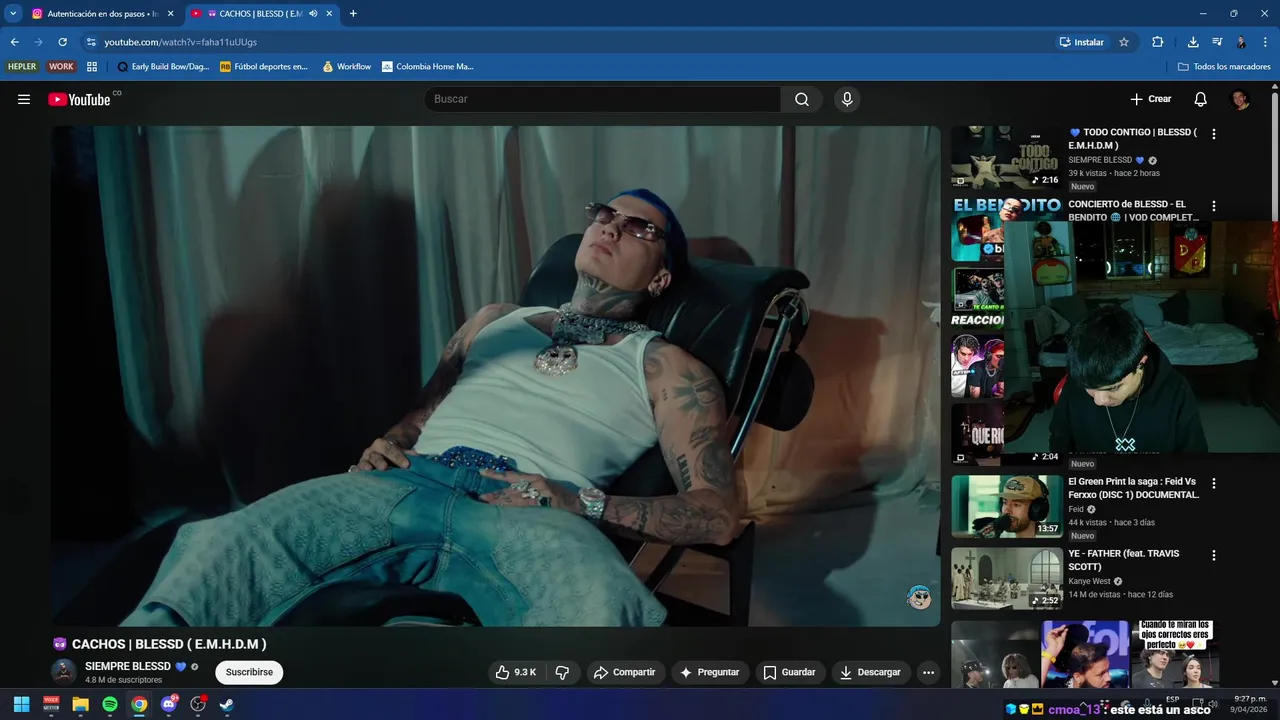Viewport: 1280px width, 720px height.
Task: Open the SIEMPRE BLESSD channel name link
Action: tap(127, 666)
